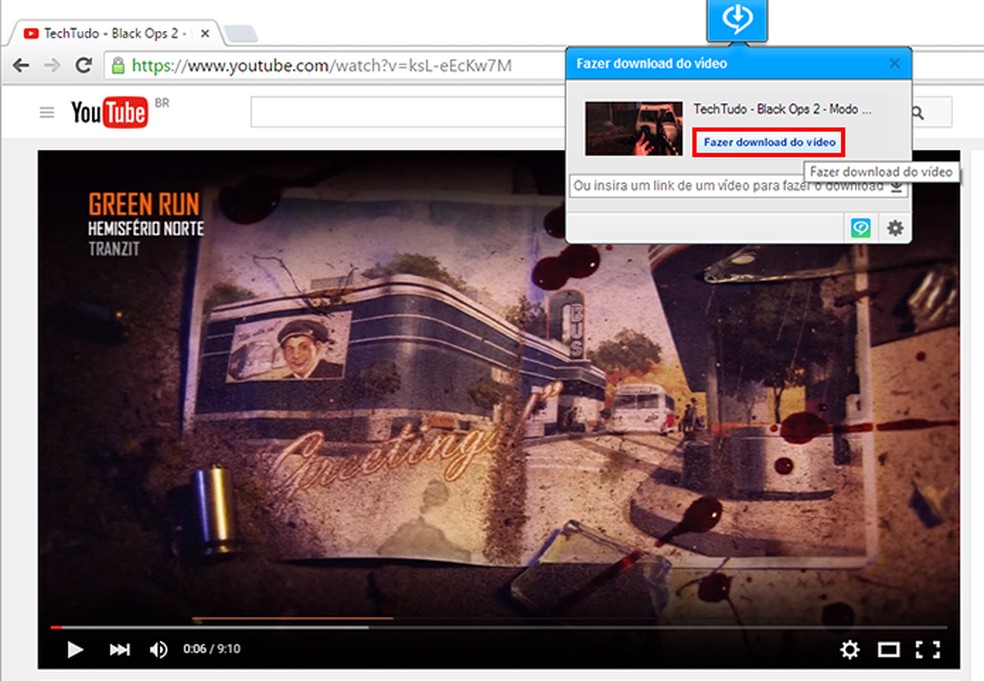Toggle theater mode on the player
The image size is (984, 681).
click(x=889, y=649)
